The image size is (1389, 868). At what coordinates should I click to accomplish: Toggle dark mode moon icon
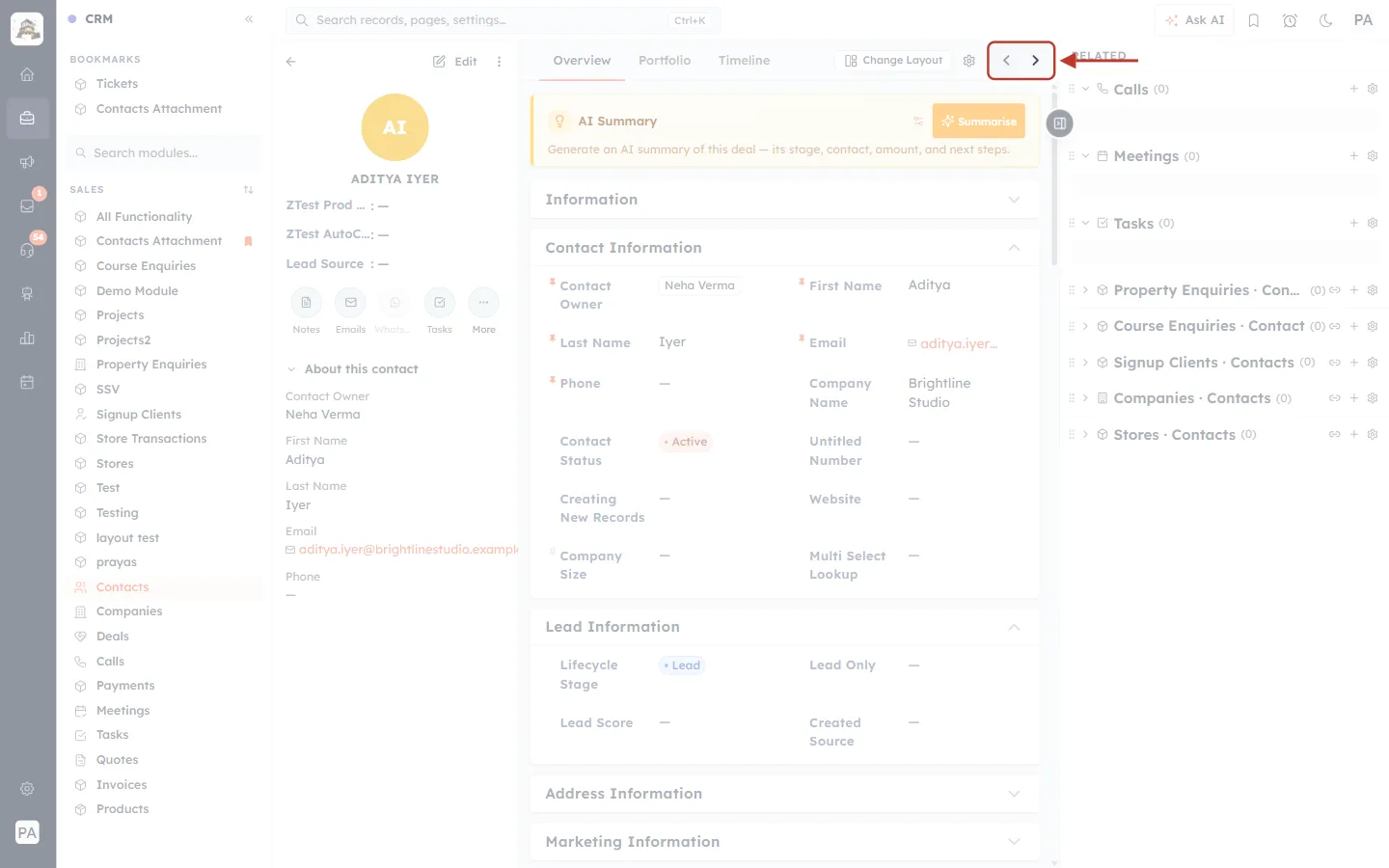point(1326,20)
